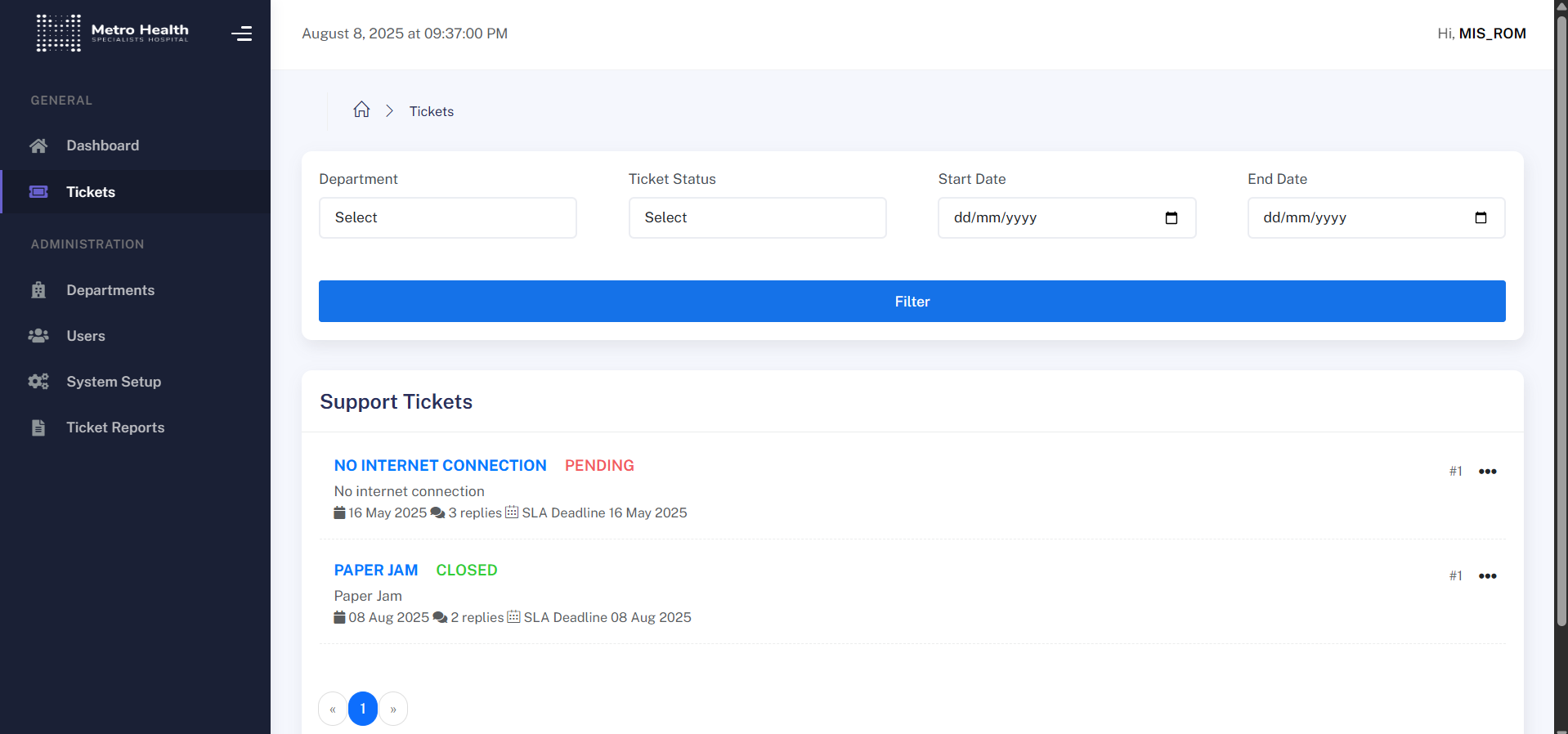This screenshot has height=734, width=1568.
Task: Open options menu for No Internet Connection ticket
Action: (1487, 472)
